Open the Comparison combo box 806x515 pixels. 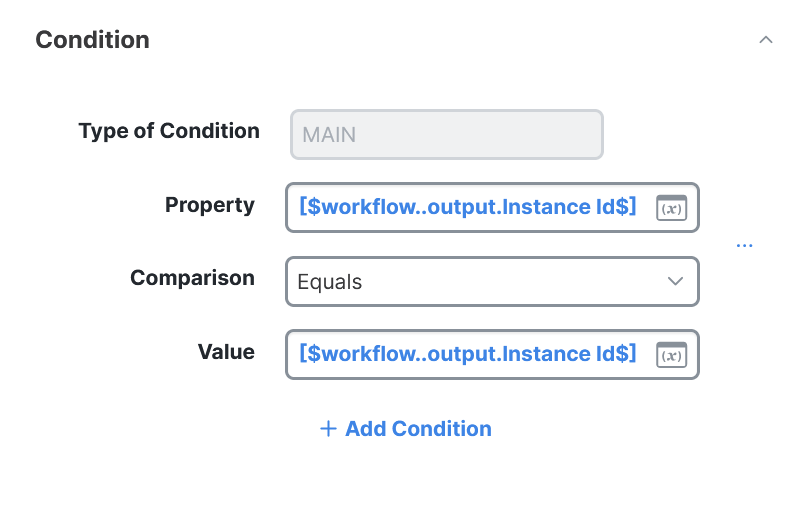pos(480,282)
